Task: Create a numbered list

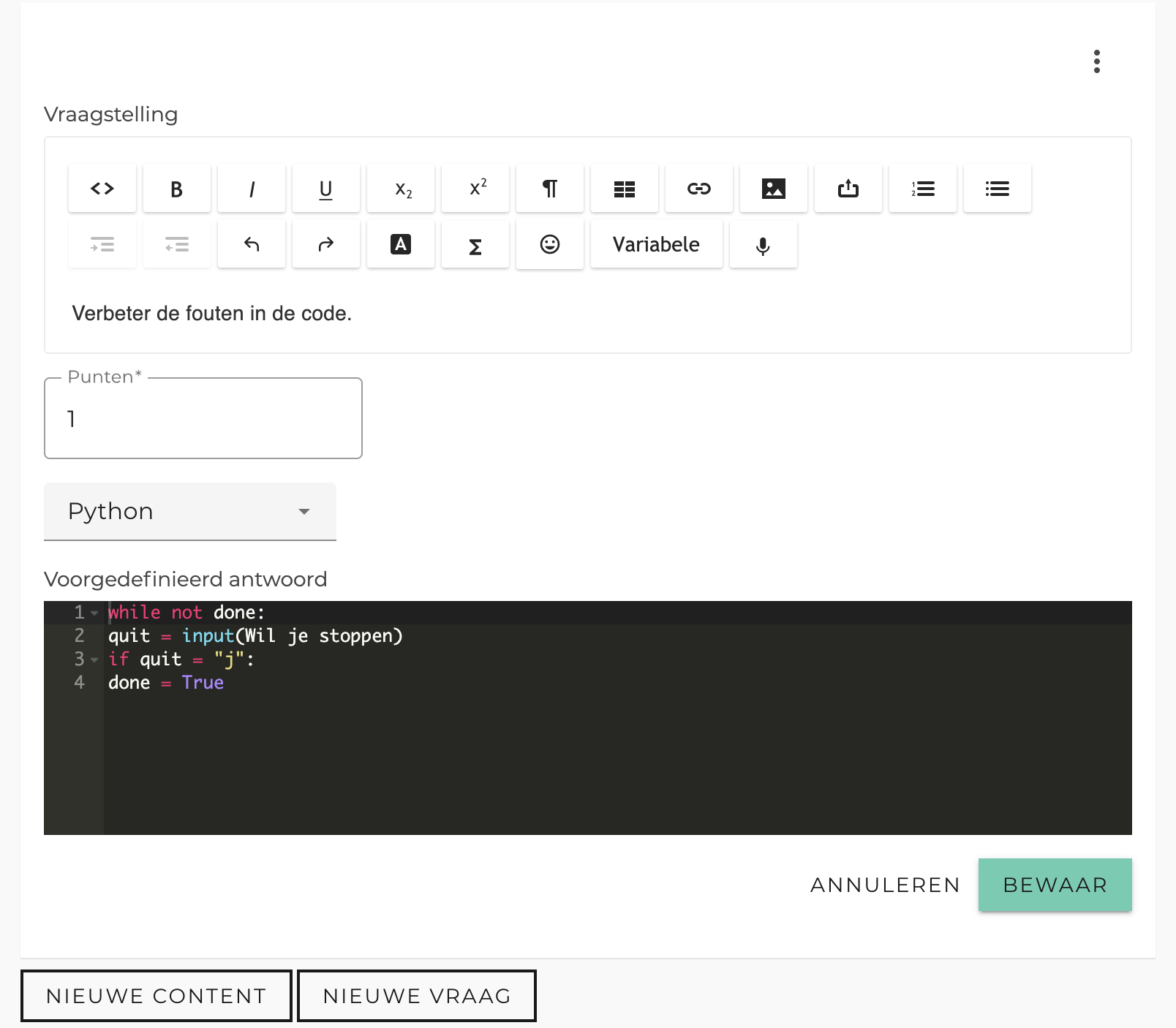Action: pyautogui.click(x=923, y=189)
